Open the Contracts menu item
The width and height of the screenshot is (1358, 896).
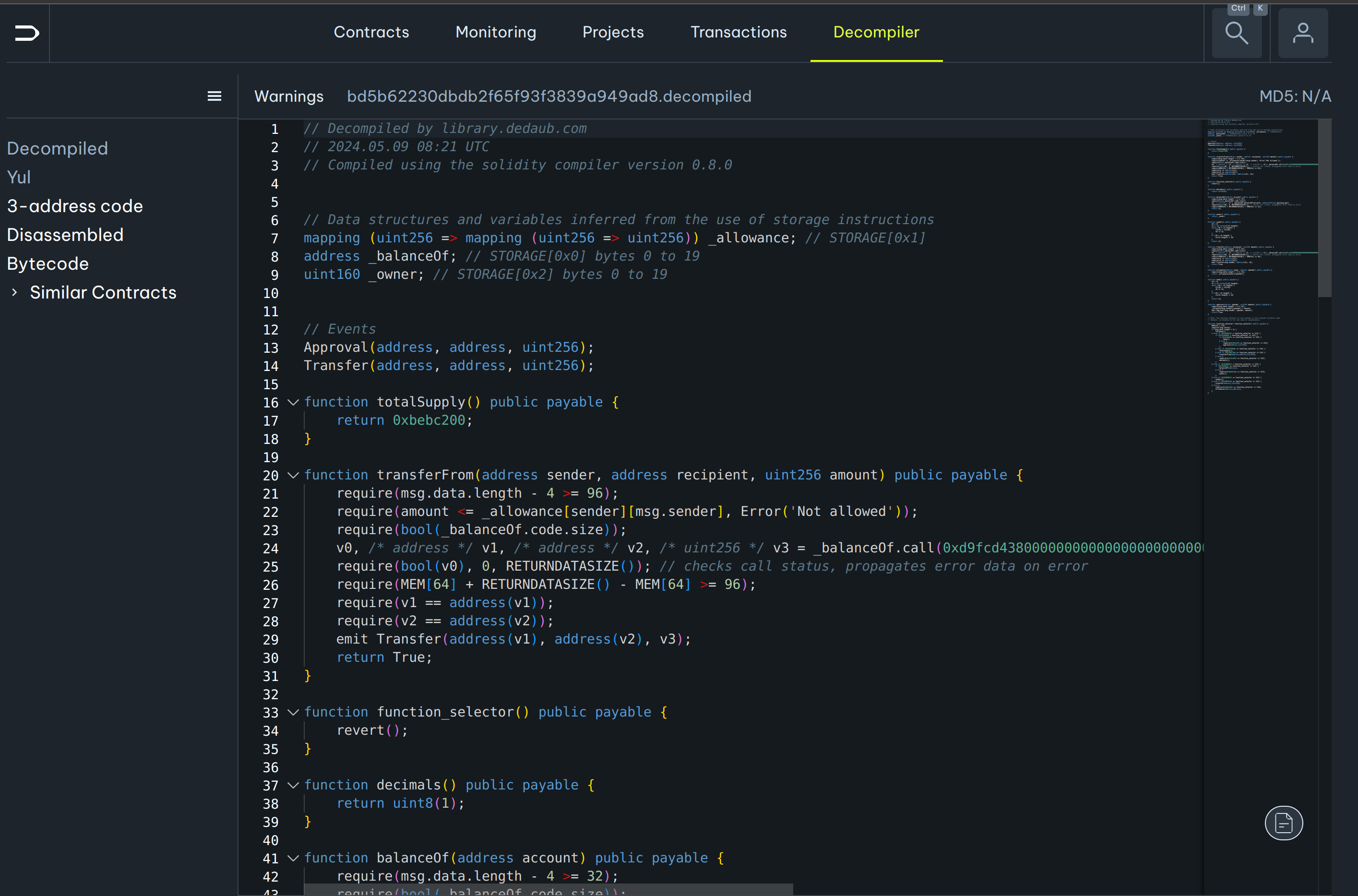(371, 32)
